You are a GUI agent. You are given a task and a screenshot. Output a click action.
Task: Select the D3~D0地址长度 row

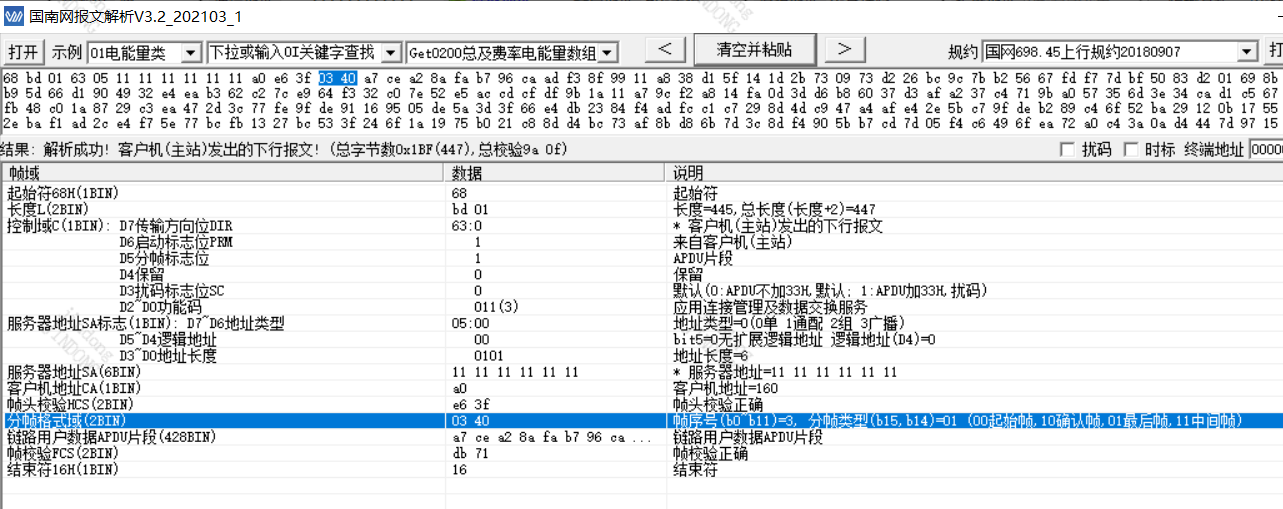click(640, 355)
